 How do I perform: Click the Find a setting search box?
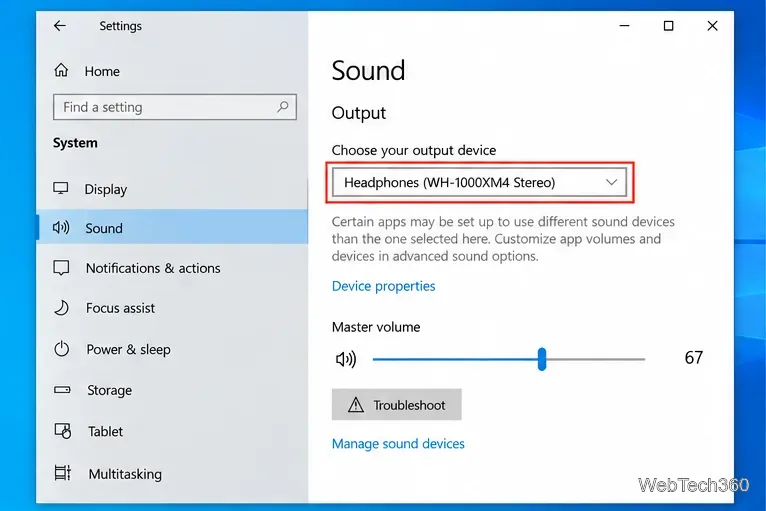pos(175,107)
